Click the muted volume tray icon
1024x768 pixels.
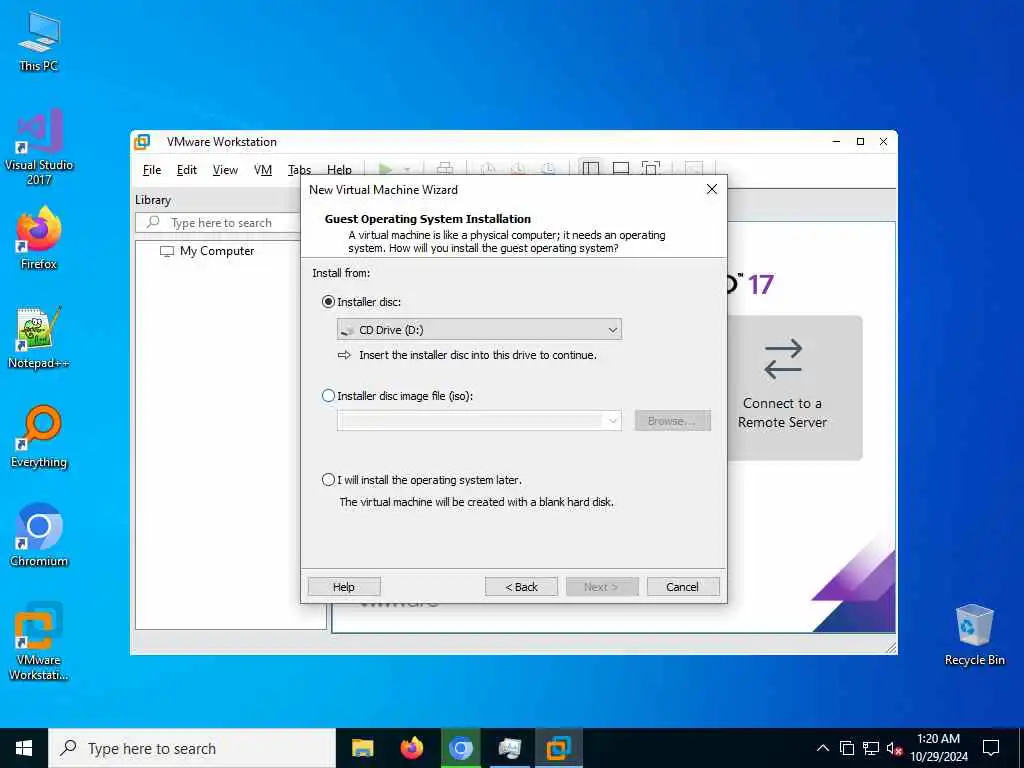tap(895, 748)
